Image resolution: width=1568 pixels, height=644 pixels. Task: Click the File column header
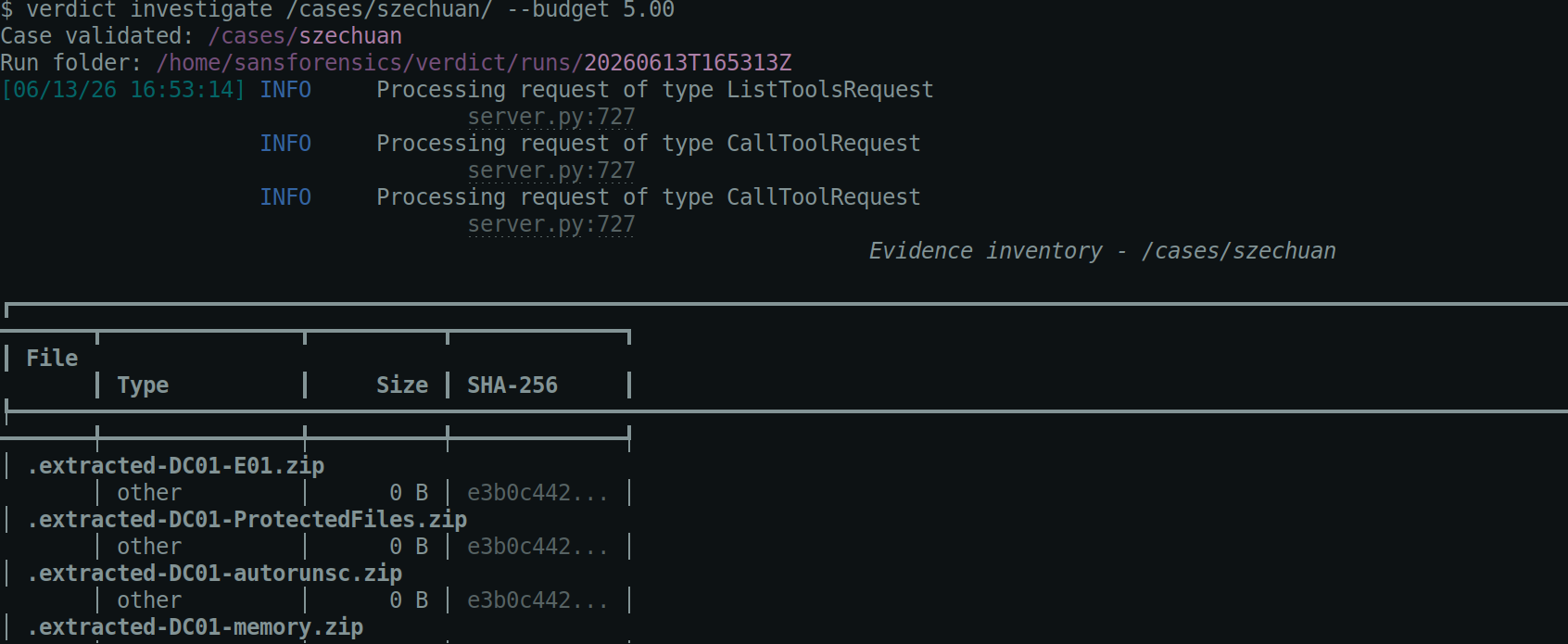(52, 359)
